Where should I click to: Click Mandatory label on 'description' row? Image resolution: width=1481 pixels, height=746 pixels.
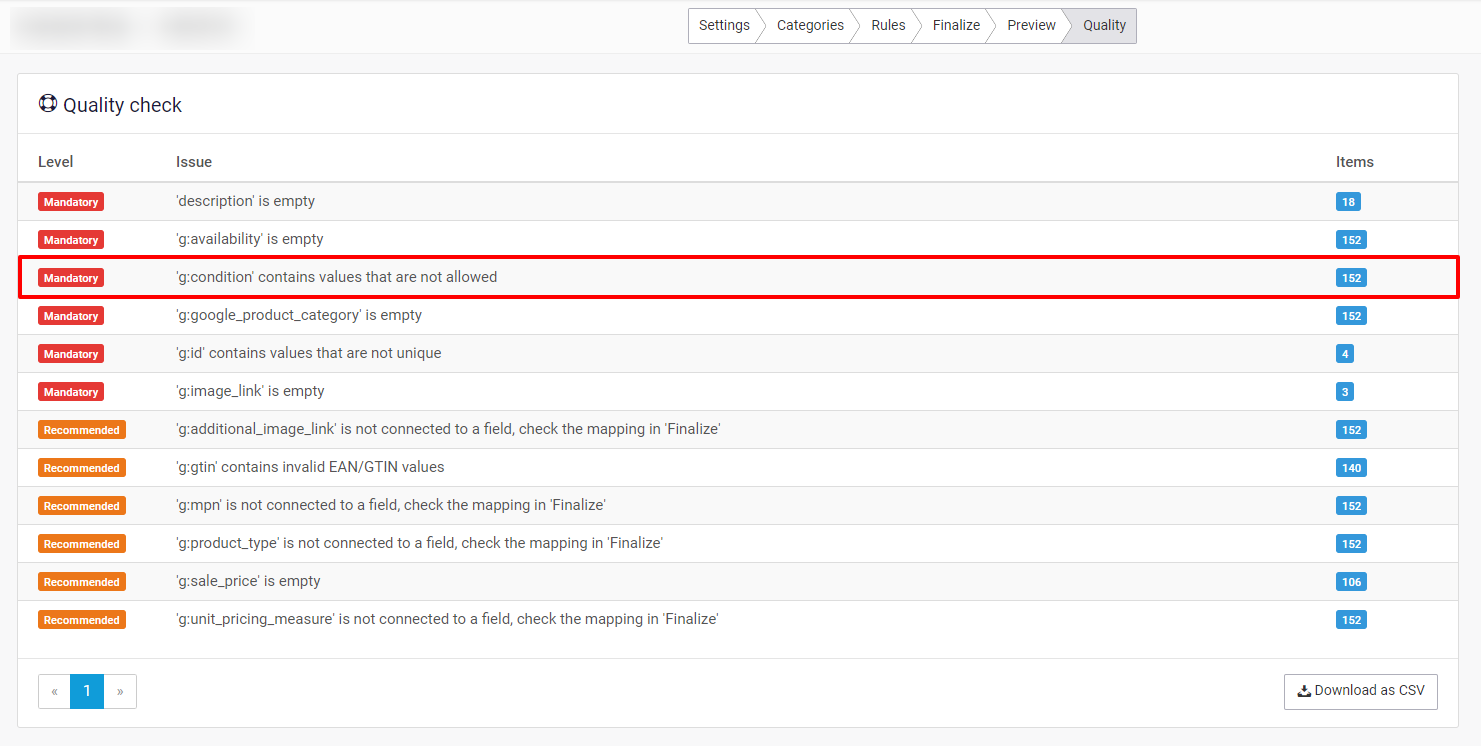tap(71, 202)
